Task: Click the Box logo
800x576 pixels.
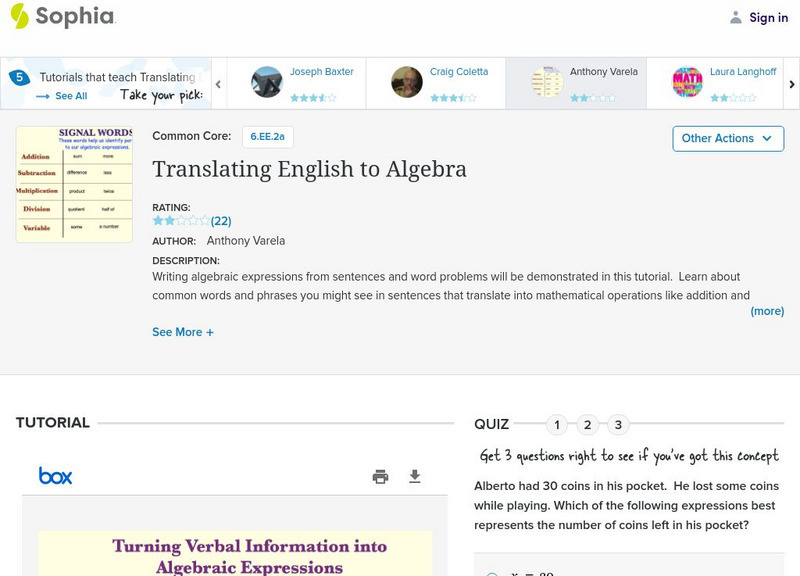Action: pyautogui.click(x=55, y=476)
